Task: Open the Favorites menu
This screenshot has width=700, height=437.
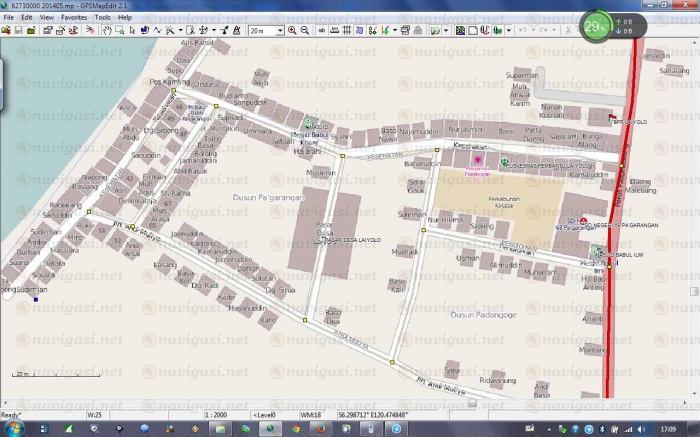Action: 73,17
